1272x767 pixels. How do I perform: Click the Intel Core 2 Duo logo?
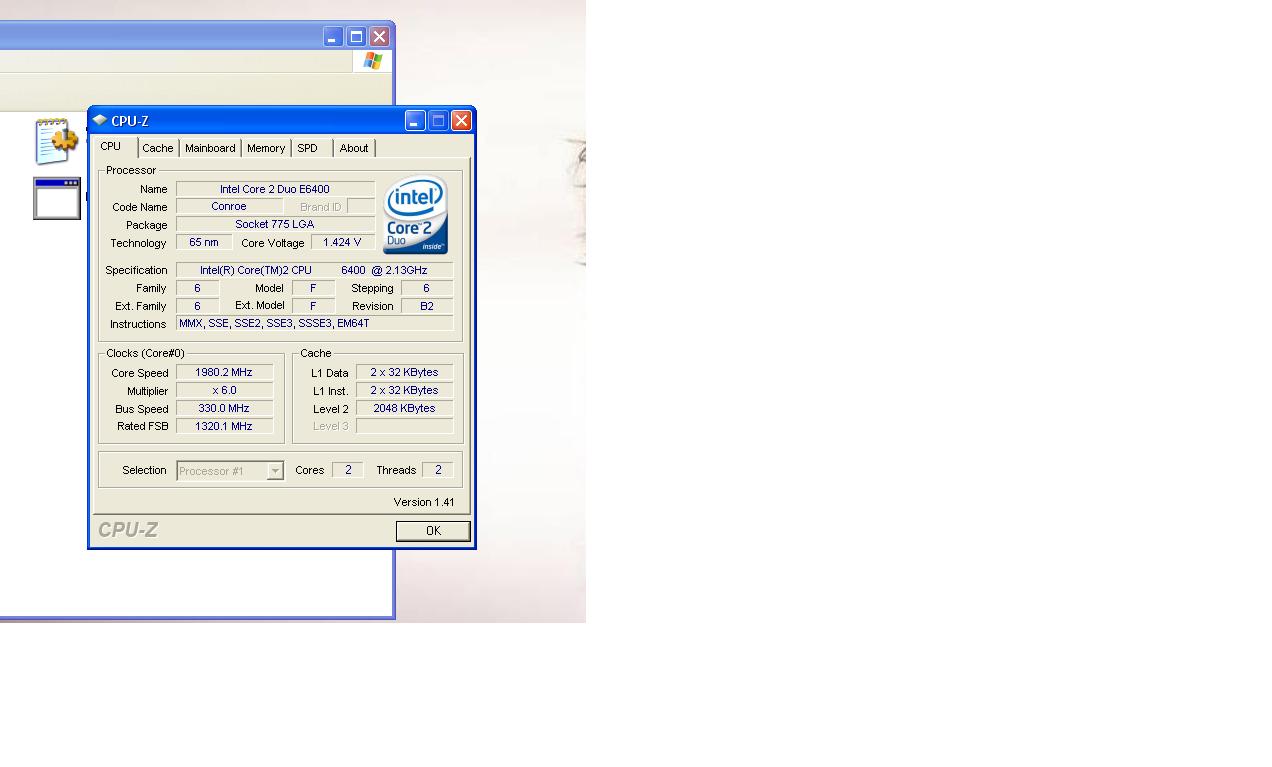click(x=415, y=215)
